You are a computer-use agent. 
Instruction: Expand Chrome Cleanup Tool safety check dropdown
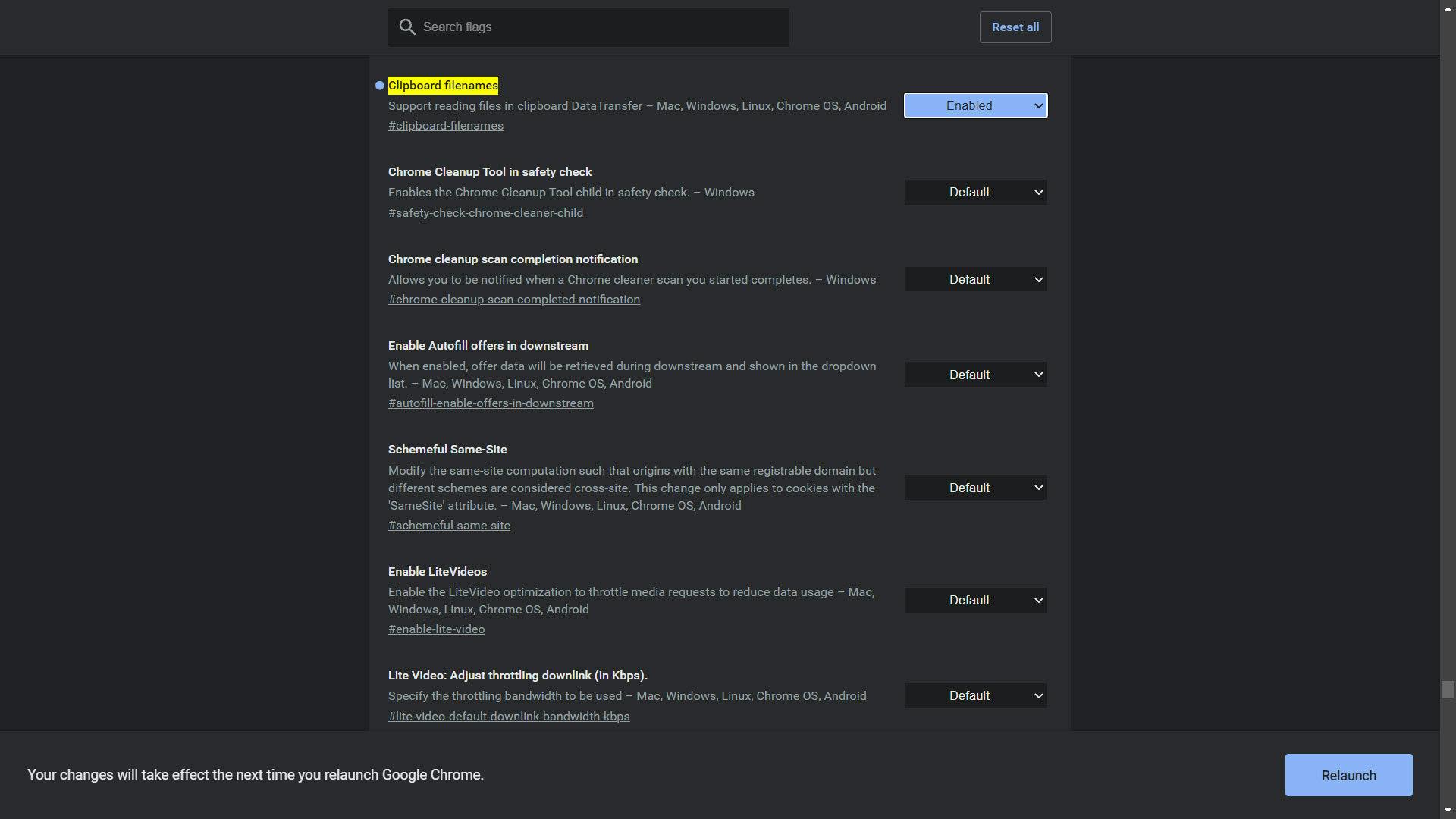point(975,193)
